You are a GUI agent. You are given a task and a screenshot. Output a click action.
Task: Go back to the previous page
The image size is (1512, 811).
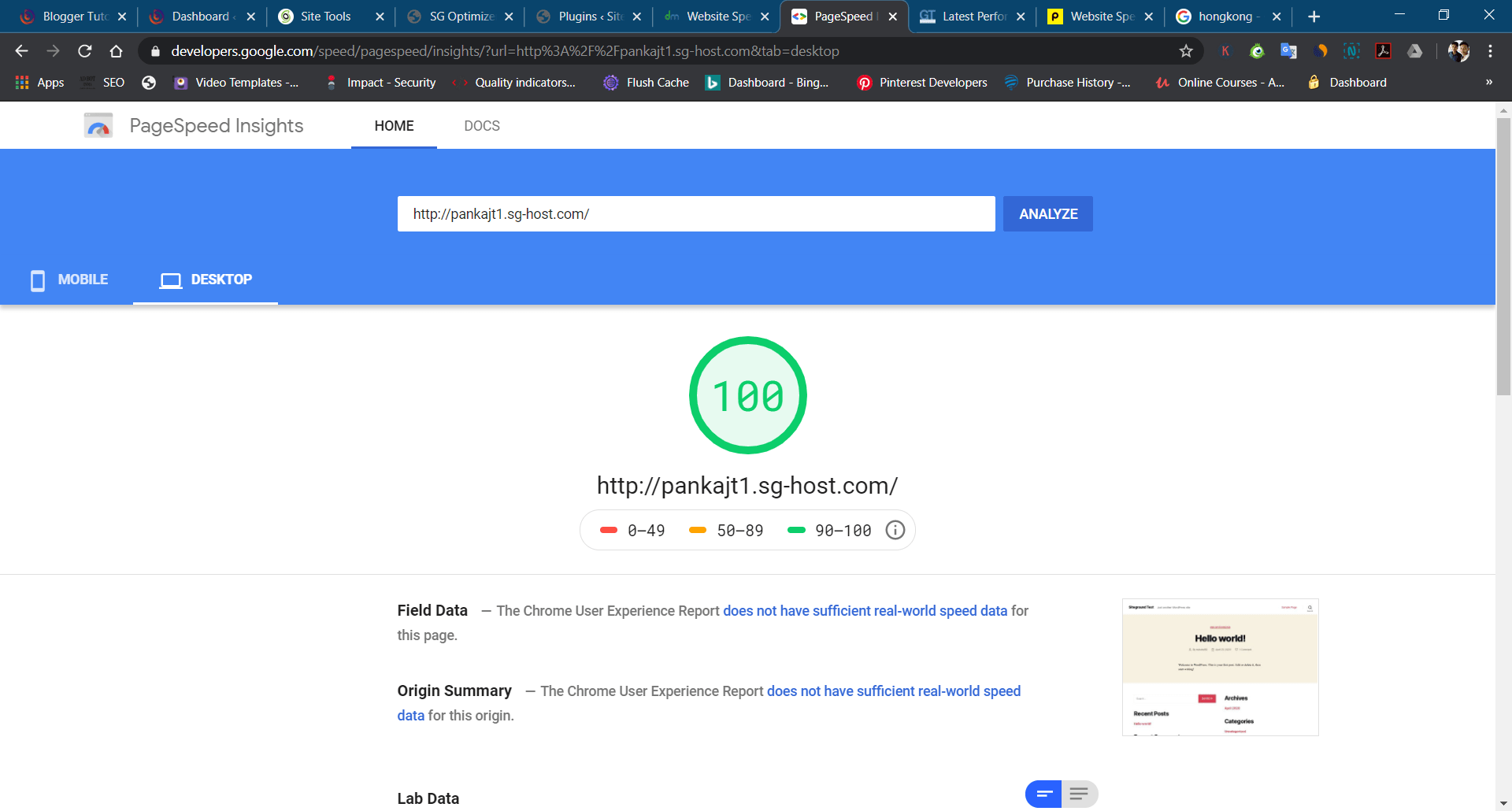pos(21,51)
